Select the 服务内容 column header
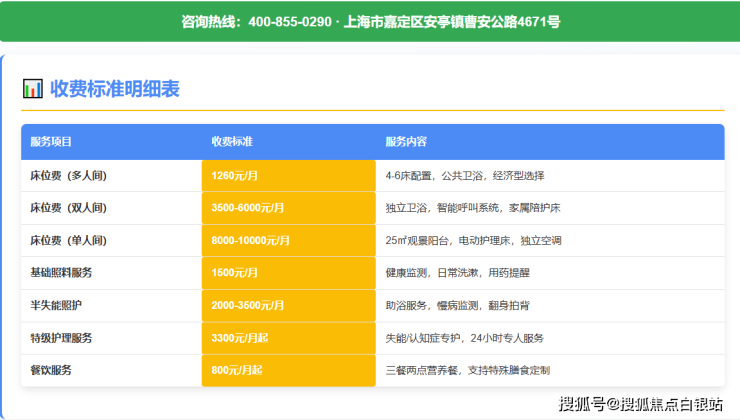 coord(406,142)
